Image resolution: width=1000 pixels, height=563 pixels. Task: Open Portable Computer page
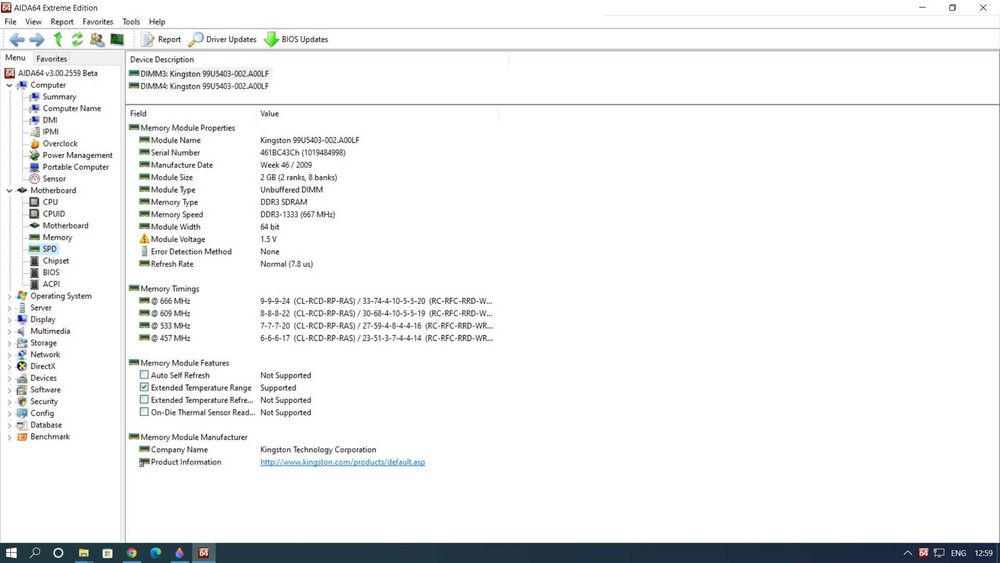coord(75,167)
